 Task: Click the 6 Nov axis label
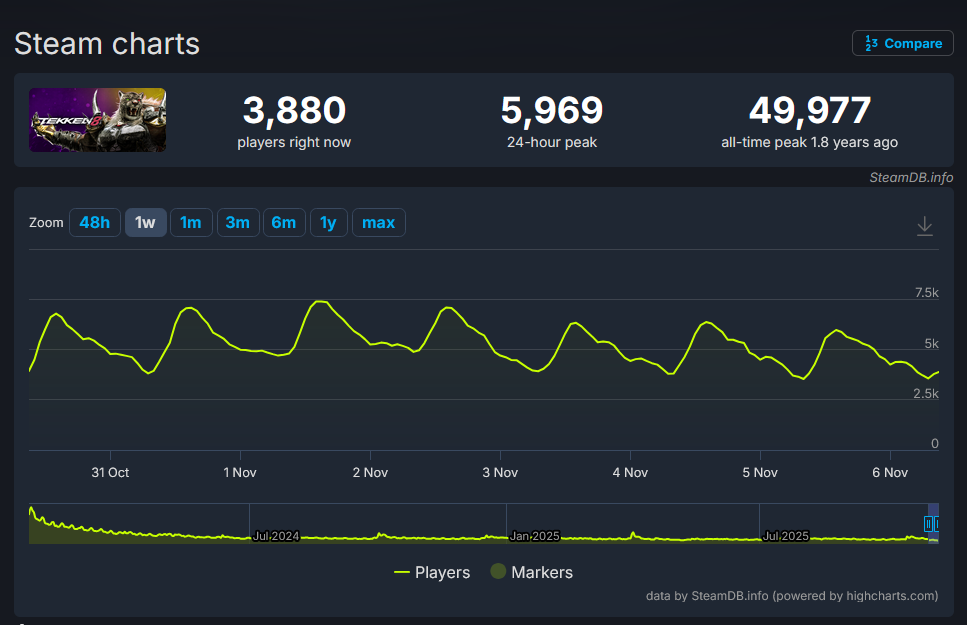click(x=890, y=473)
